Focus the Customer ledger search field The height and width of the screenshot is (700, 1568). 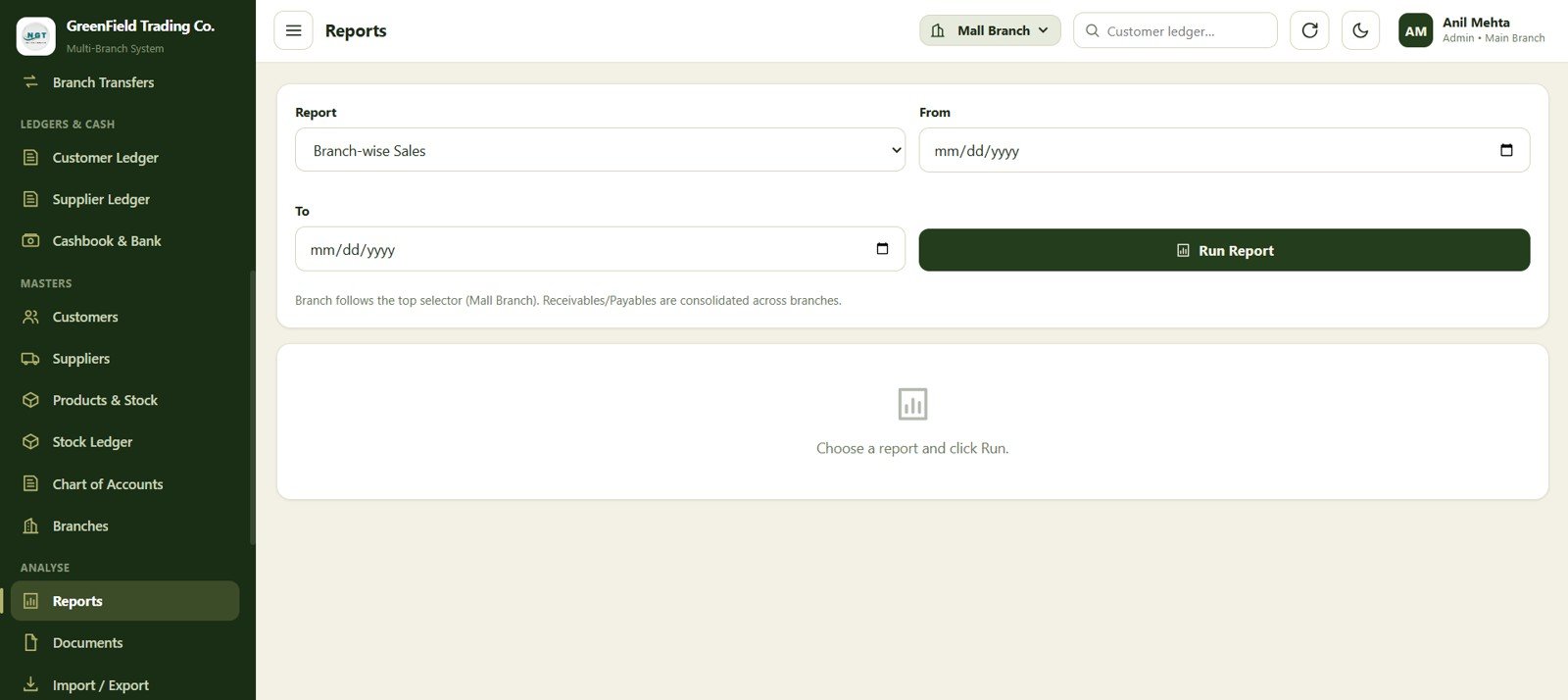pos(1175,30)
